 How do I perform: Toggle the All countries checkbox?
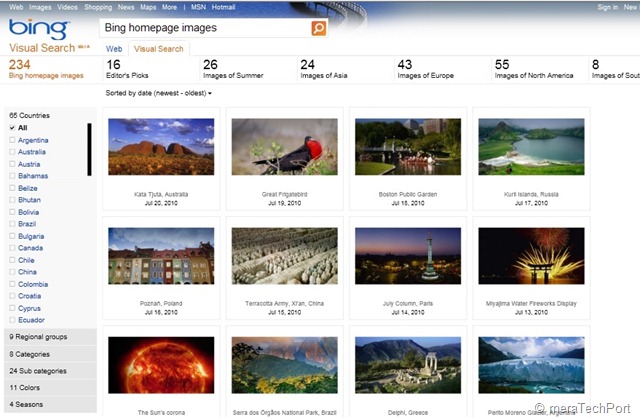(12, 128)
